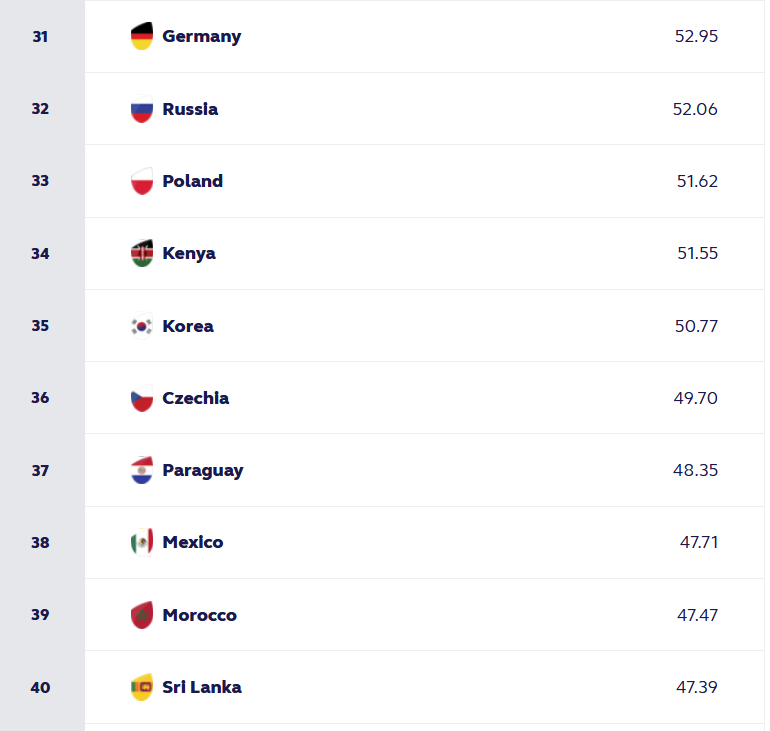Click the Germany flag icon
The width and height of the screenshot is (770, 731).
click(x=142, y=37)
